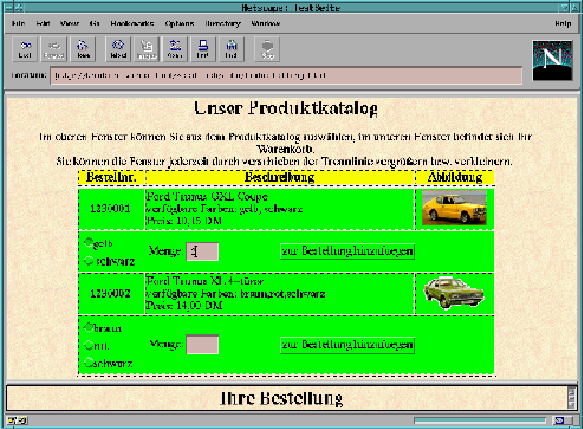This screenshot has height=429, width=583.
Task: Click the Forward toolbar button
Action: tap(54, 49)
